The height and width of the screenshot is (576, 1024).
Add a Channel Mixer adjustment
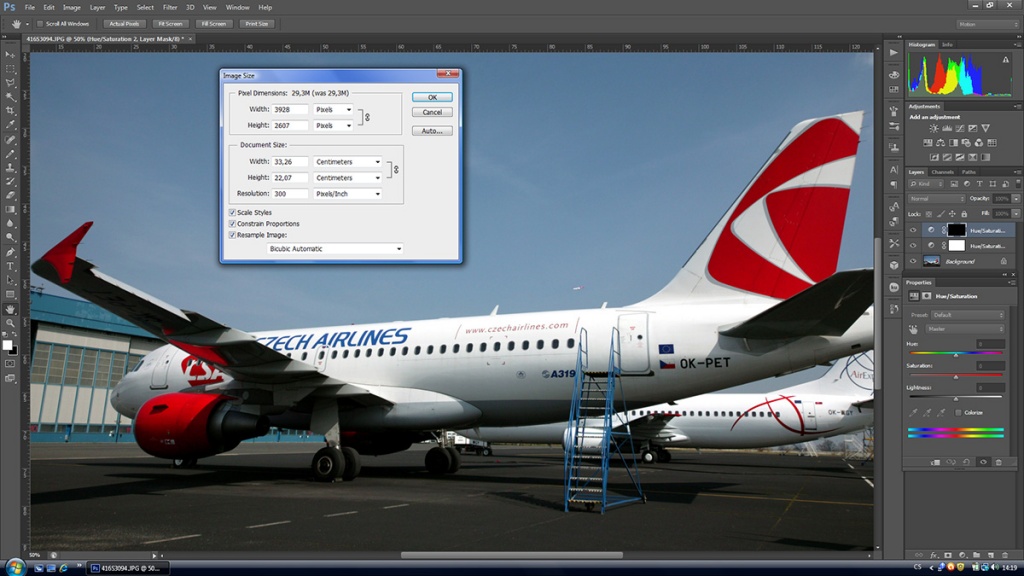click(979, 142)
